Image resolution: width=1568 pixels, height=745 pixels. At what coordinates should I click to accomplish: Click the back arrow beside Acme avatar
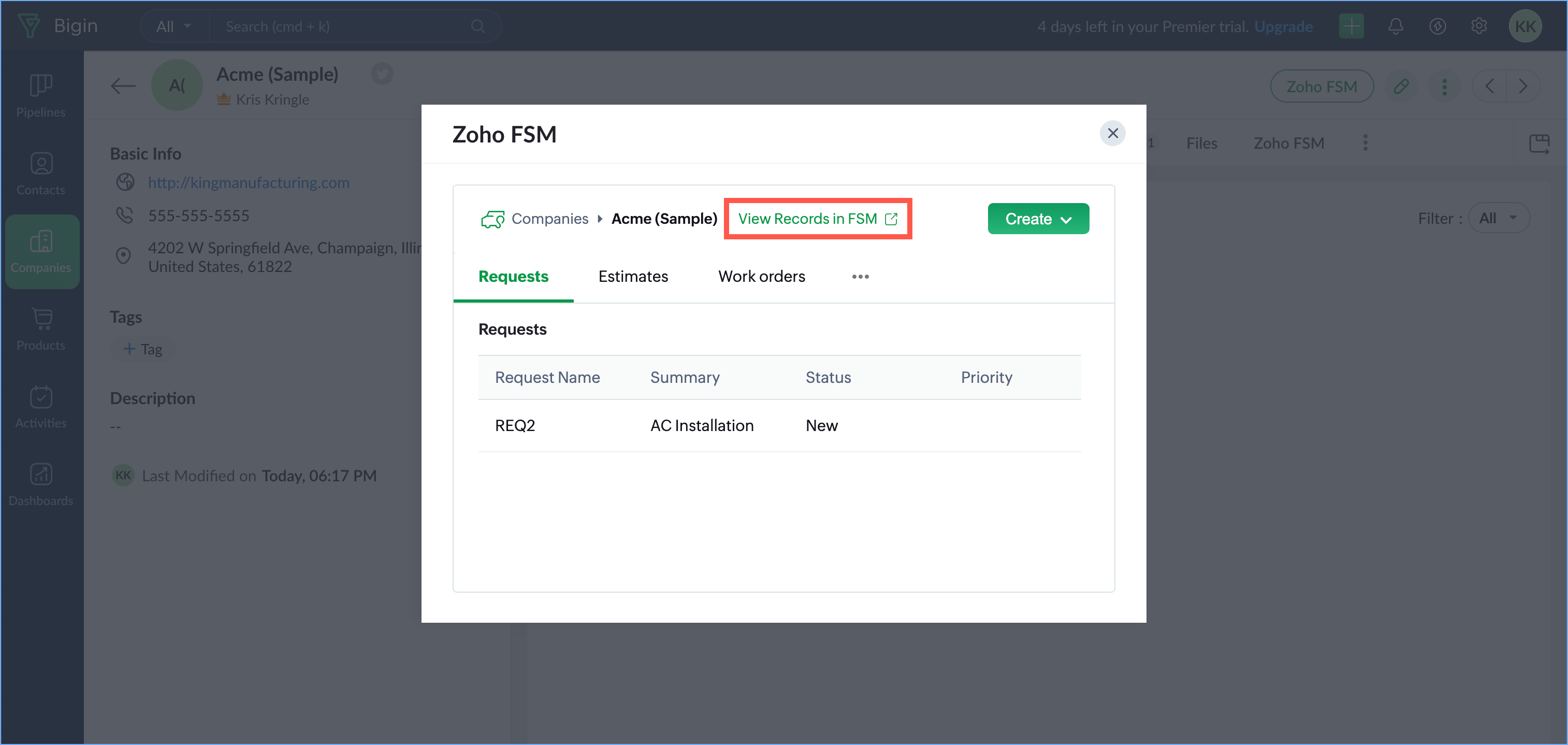(x=122, y=86)
